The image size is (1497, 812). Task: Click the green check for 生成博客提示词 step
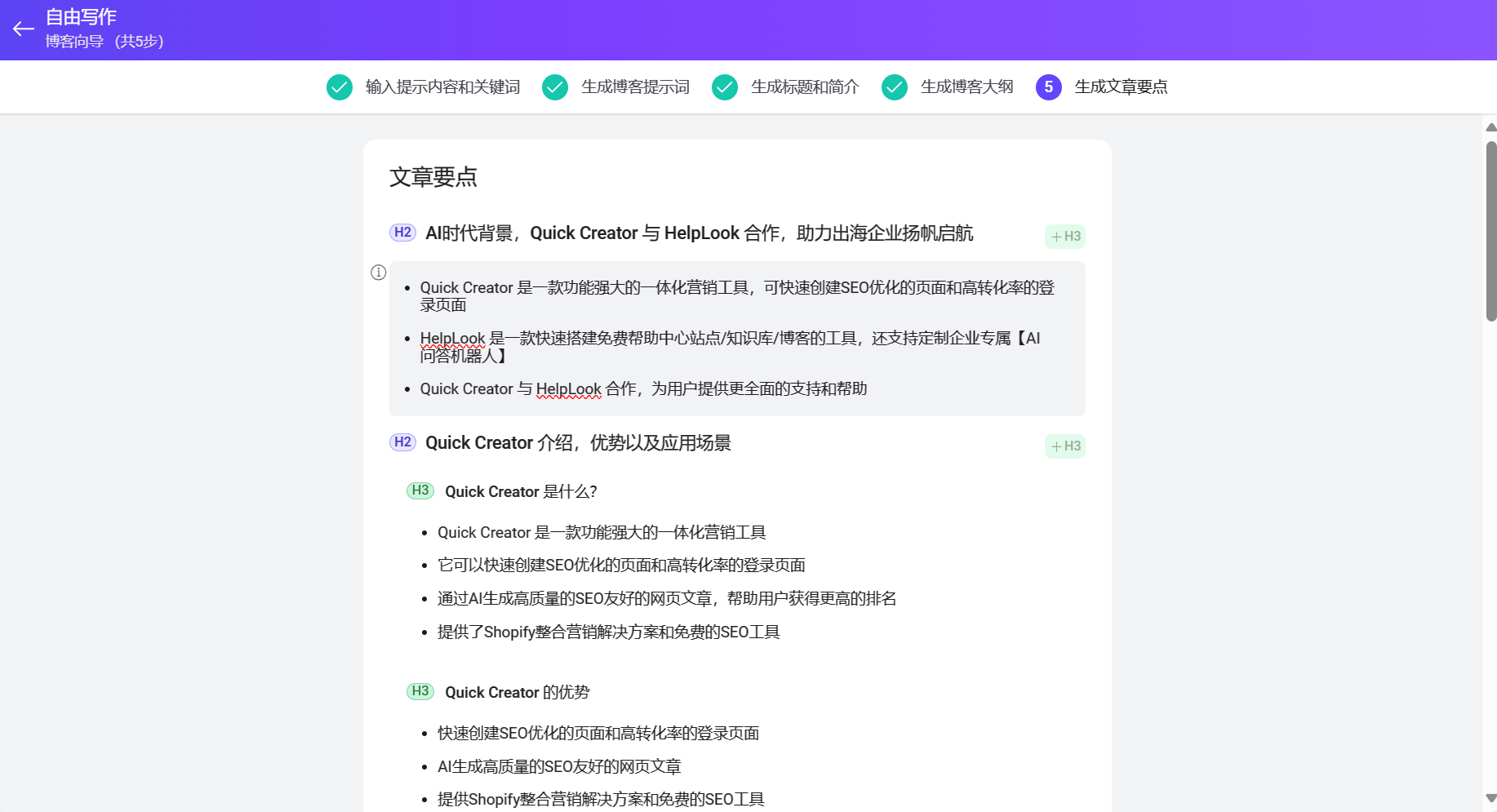tap(555, 87)
